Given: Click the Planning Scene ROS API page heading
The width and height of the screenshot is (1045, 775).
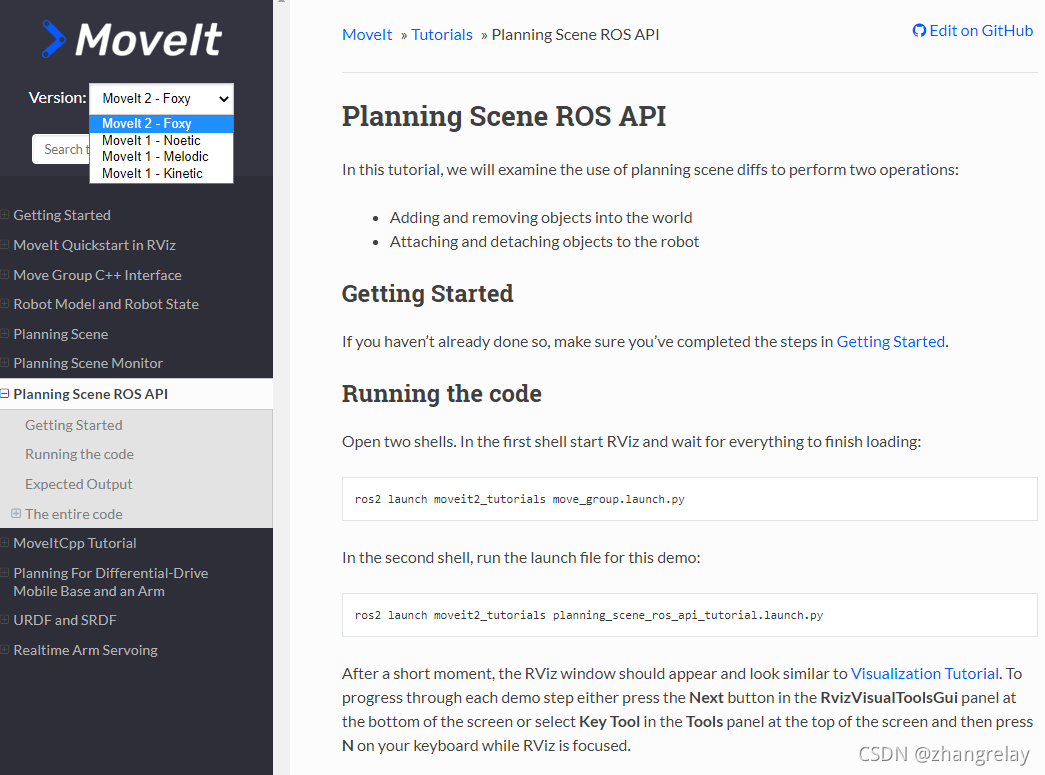Looking at the screenshot, I should point(504,116).
